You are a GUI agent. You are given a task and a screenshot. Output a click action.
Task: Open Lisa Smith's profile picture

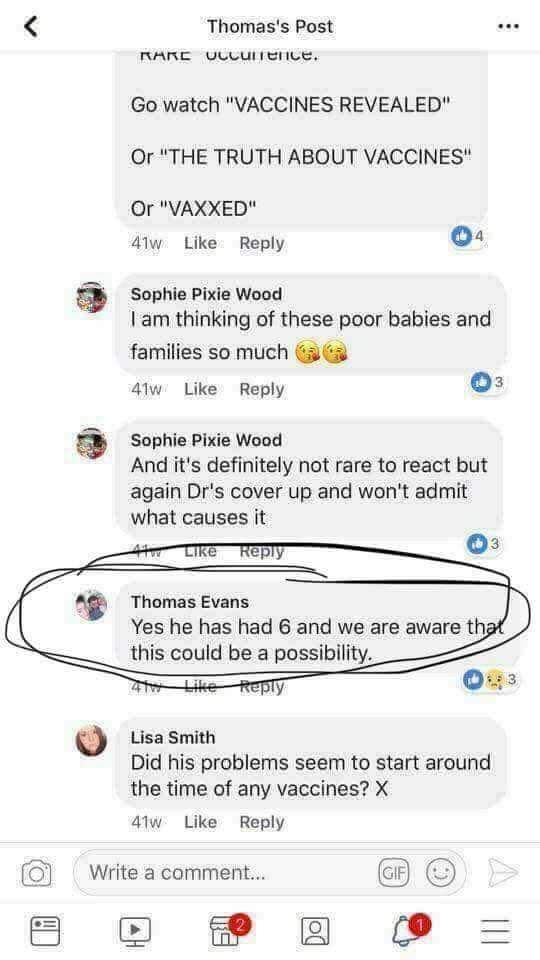click(x=91, y=741)
